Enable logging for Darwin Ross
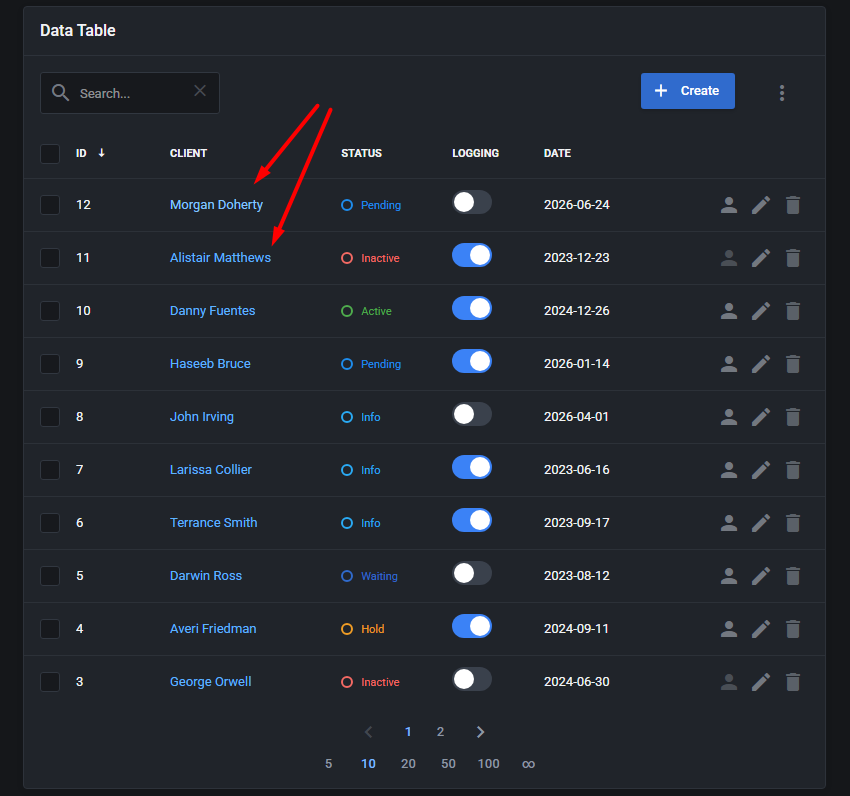Screen dimensions: 850x796 (472, 573)
